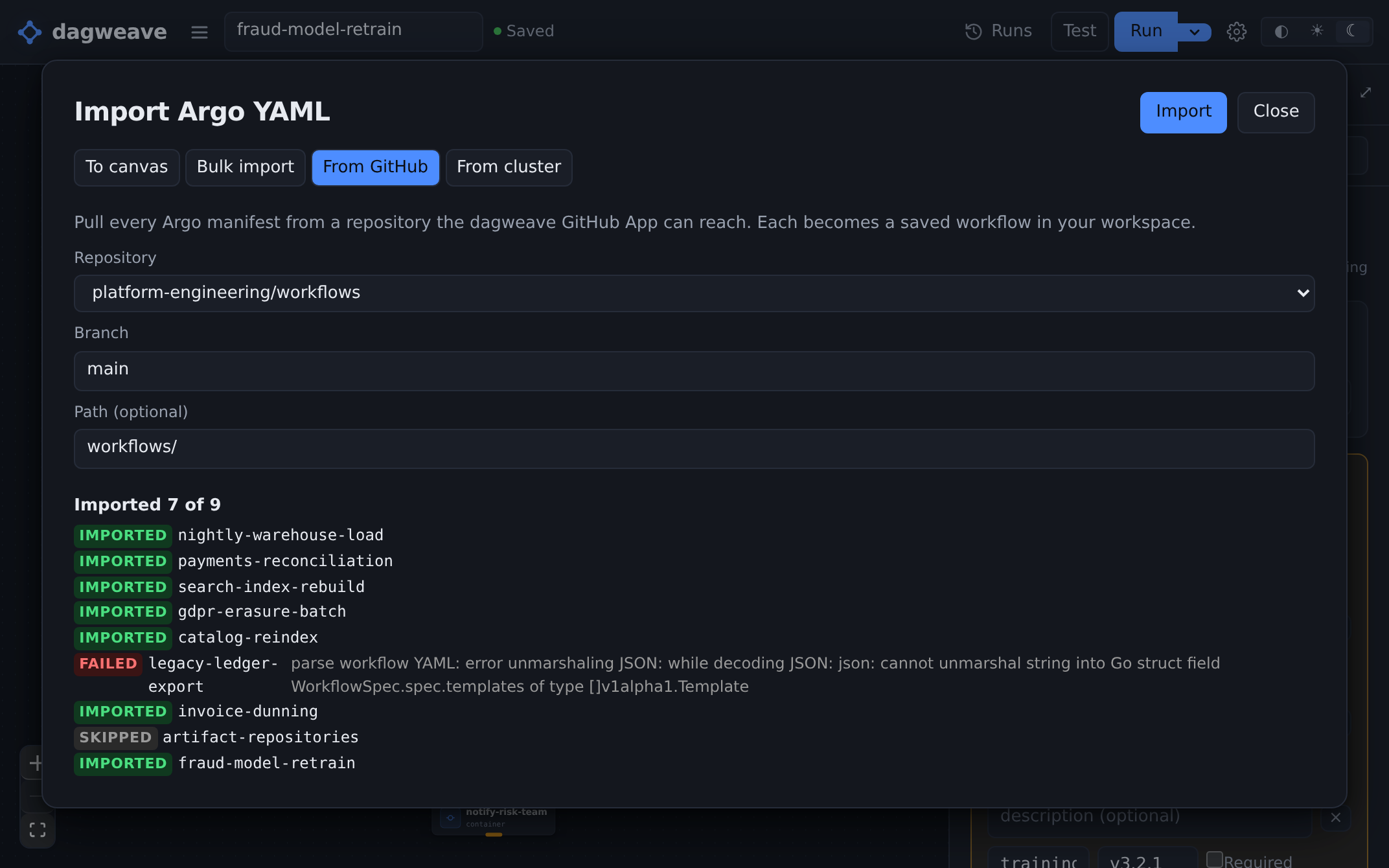This screenshot has height=868, width=1389.
Task: Click legacy-ledger-export workflow name
Action: click(x=213, y=675)
